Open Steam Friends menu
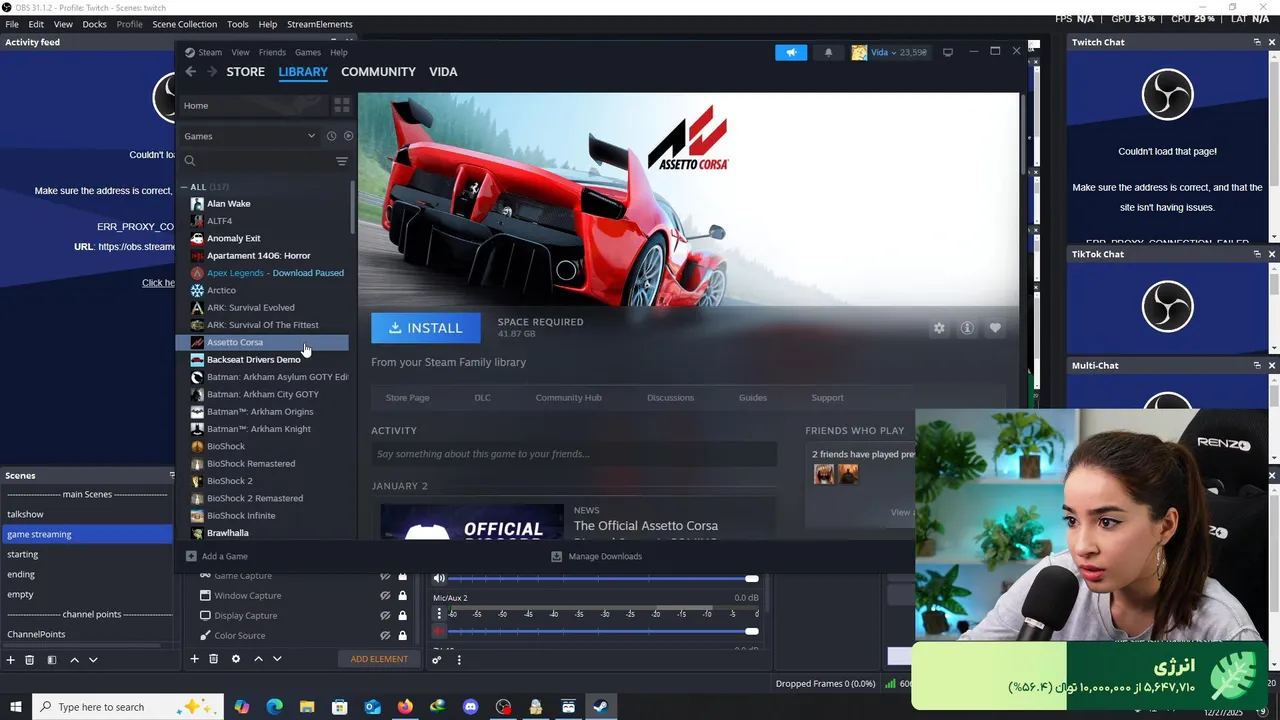 tap(272, 53)
